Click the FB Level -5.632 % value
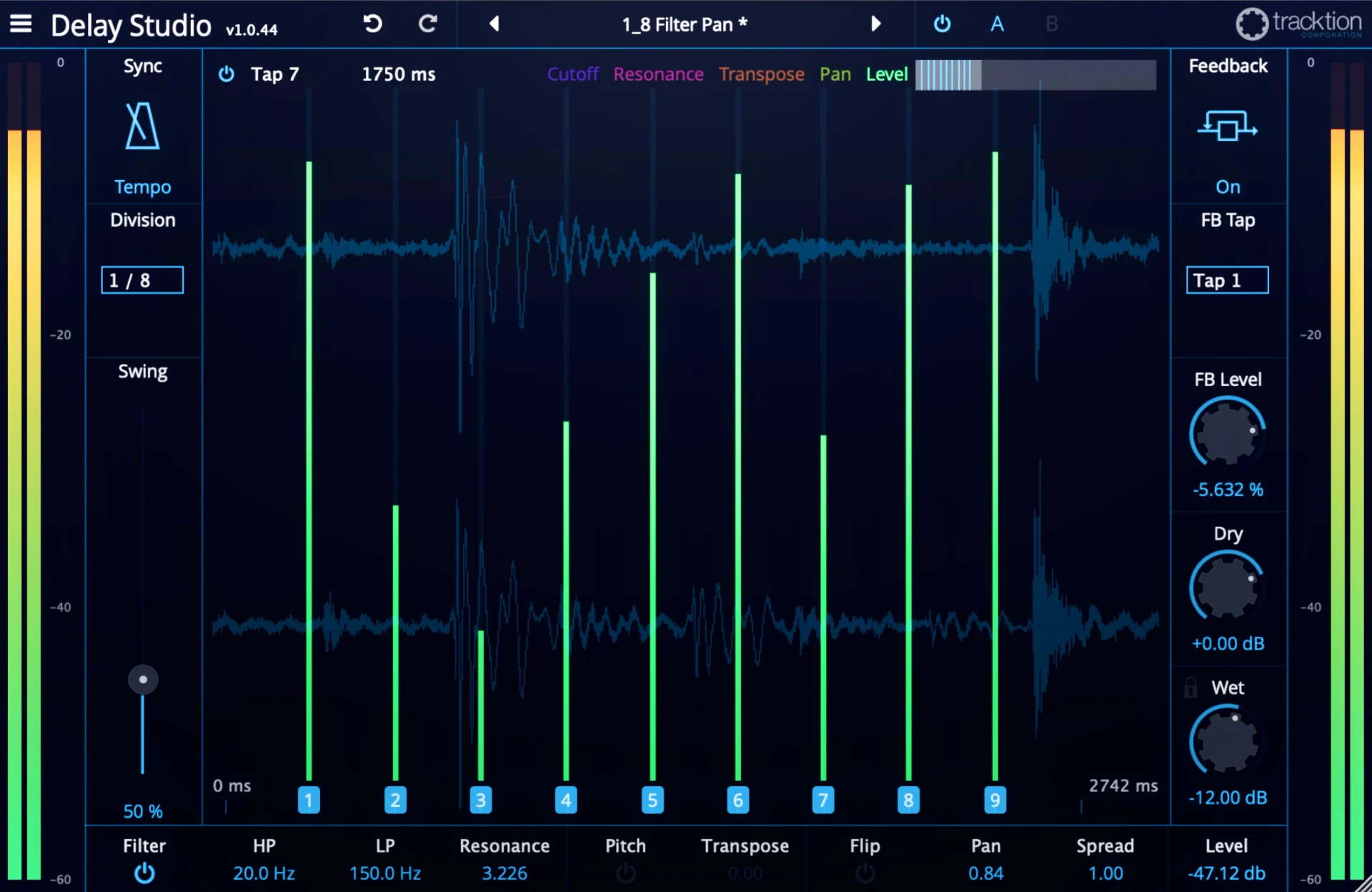 click(x=1228, y=490)
